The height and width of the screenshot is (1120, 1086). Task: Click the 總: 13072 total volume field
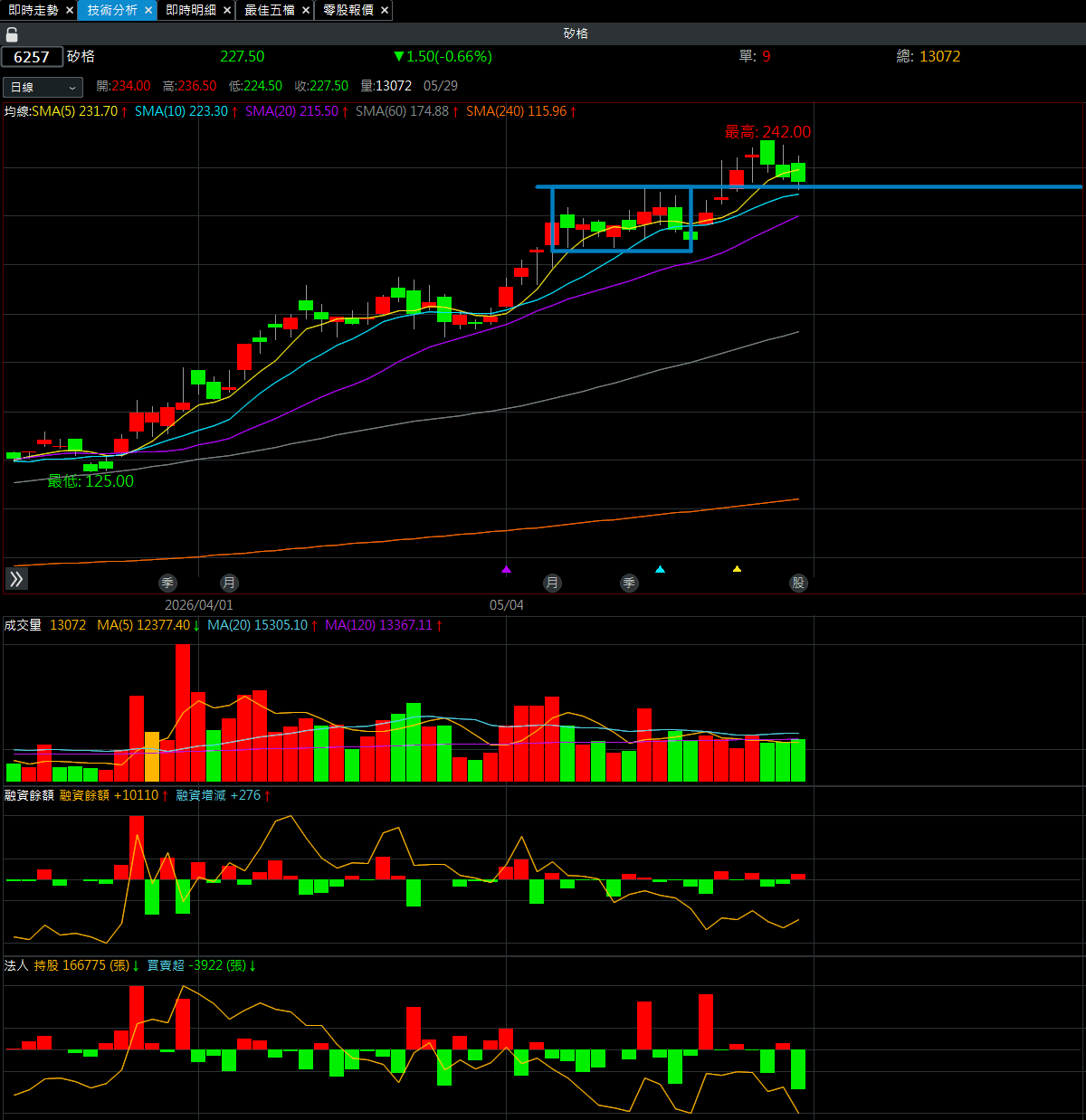coord(929,56)
